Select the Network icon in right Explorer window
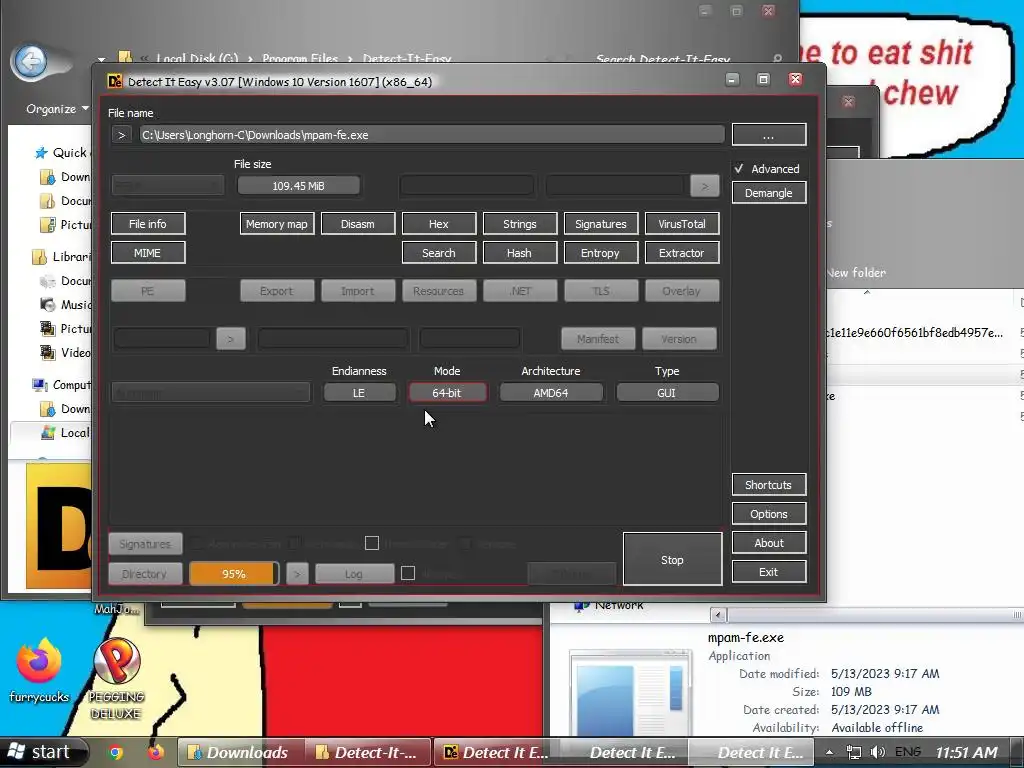Viewport: 1024px width, 768px height. [581, 607]
